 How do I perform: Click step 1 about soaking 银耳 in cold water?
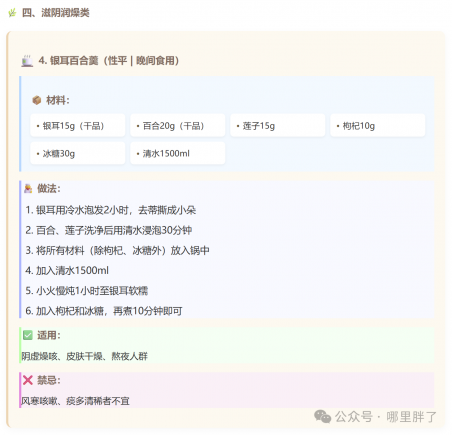(111, 210)
